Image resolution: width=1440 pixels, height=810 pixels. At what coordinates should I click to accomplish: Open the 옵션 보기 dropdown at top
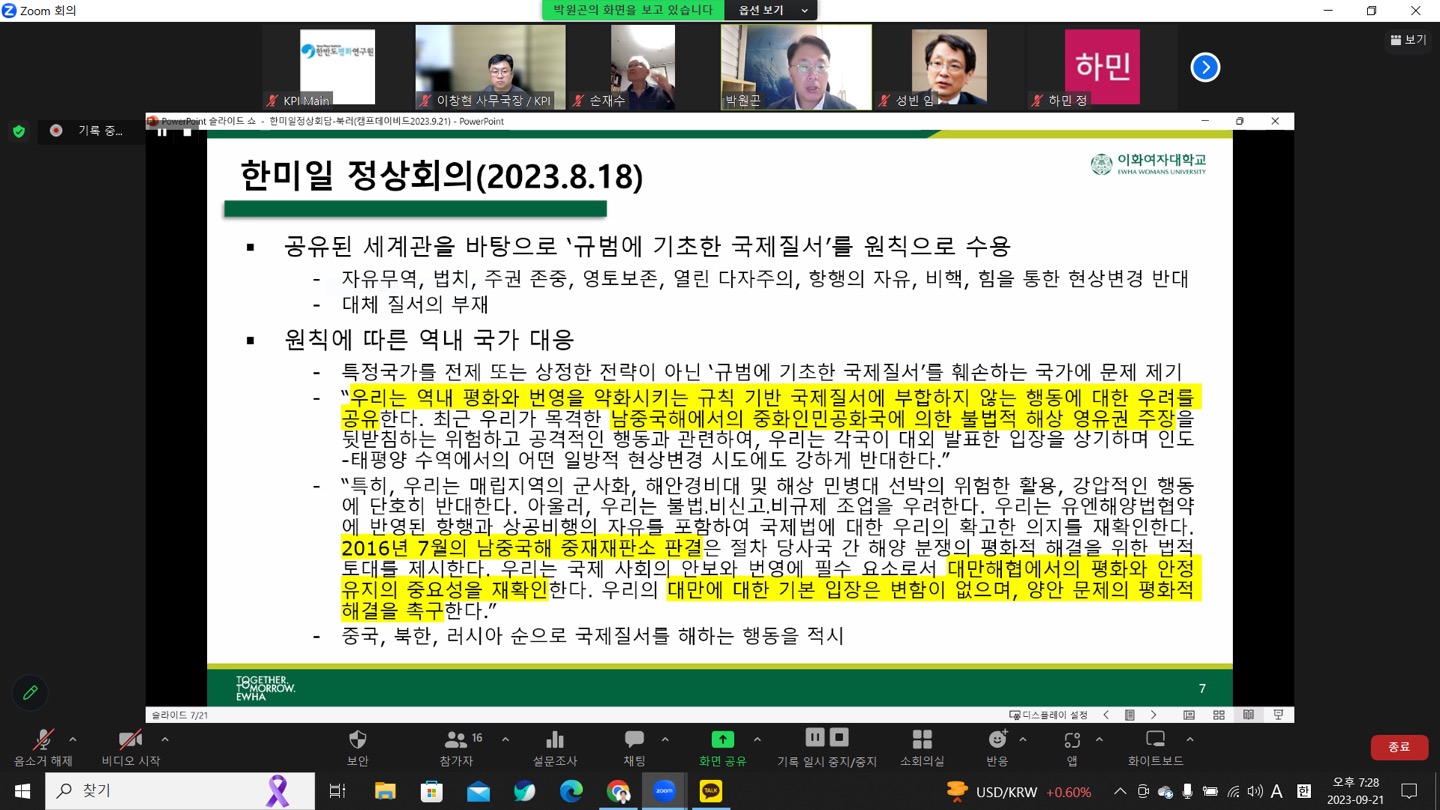pos(772,10)
